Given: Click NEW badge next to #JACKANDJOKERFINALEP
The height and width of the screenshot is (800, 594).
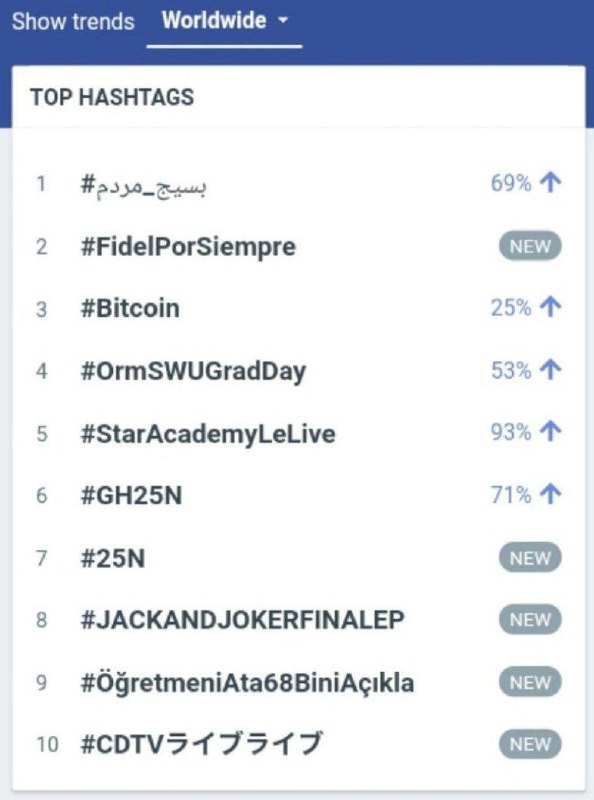Looking at the screenshot, I should click(x=530, y=619).
